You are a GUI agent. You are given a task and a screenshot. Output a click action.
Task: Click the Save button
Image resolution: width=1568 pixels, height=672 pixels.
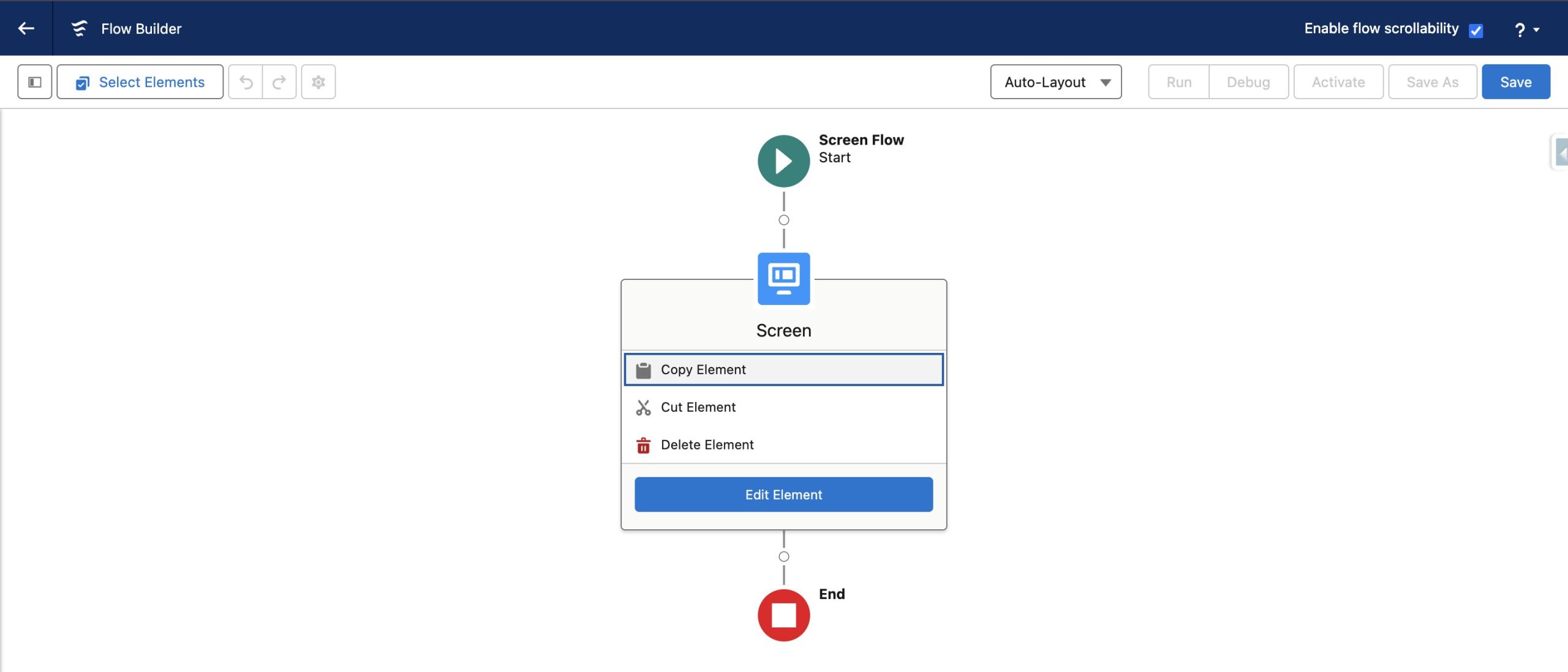pyautogui.click(x=1516, y=81)
